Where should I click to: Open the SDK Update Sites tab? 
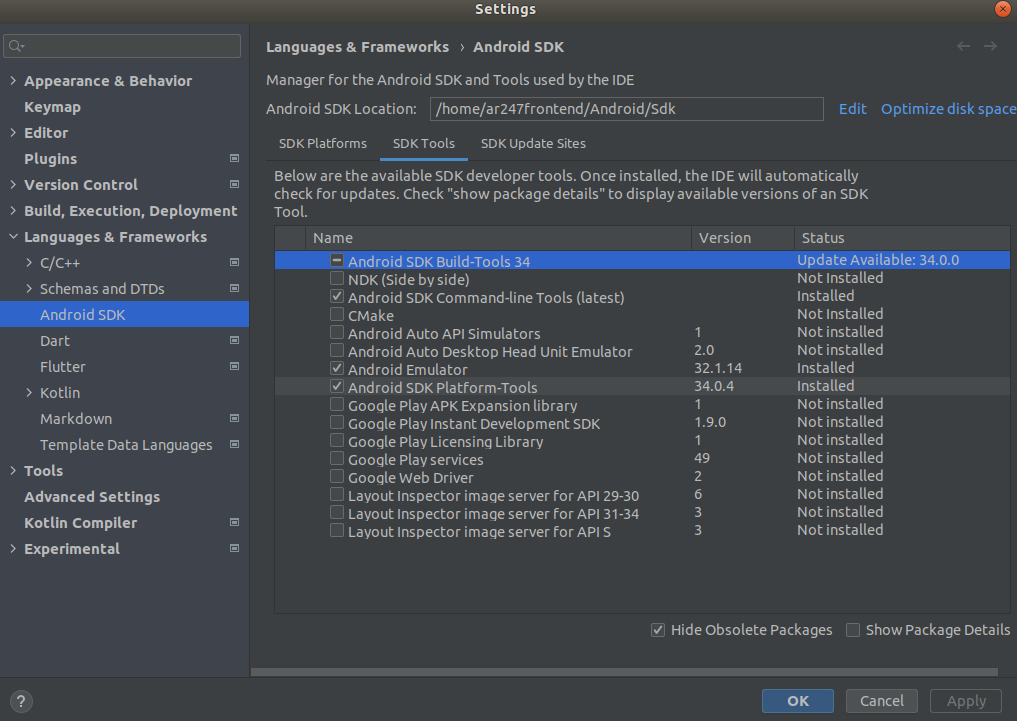click(533, 143)
